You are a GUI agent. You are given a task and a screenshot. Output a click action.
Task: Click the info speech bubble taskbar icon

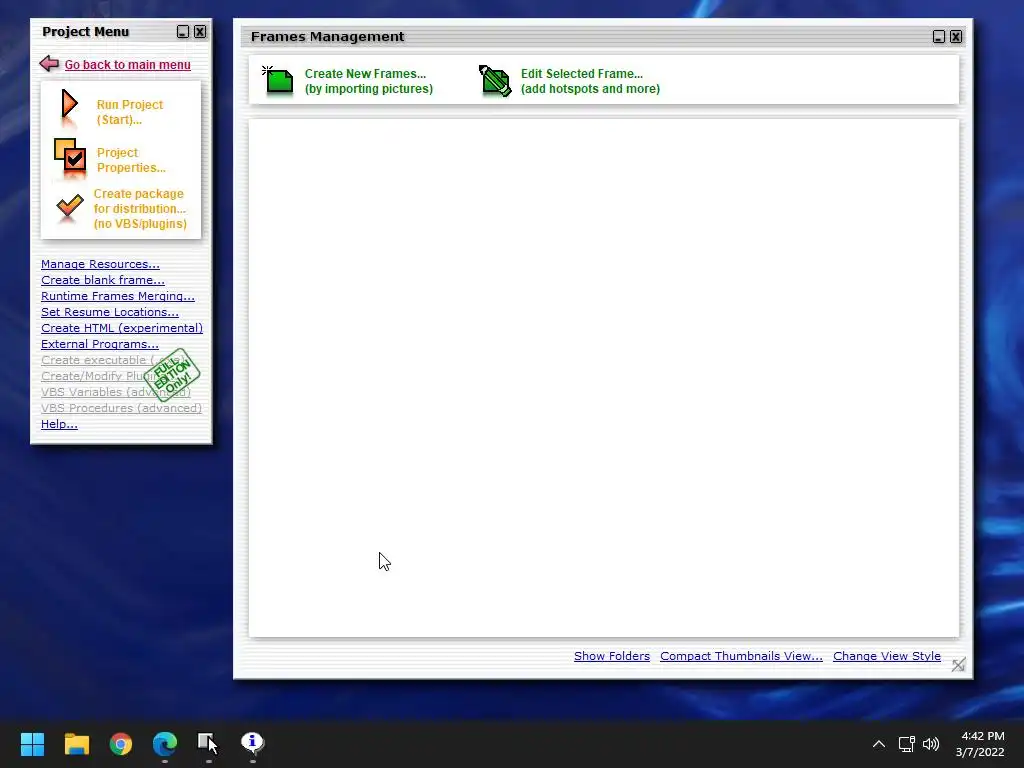click(x=252, y=743)
